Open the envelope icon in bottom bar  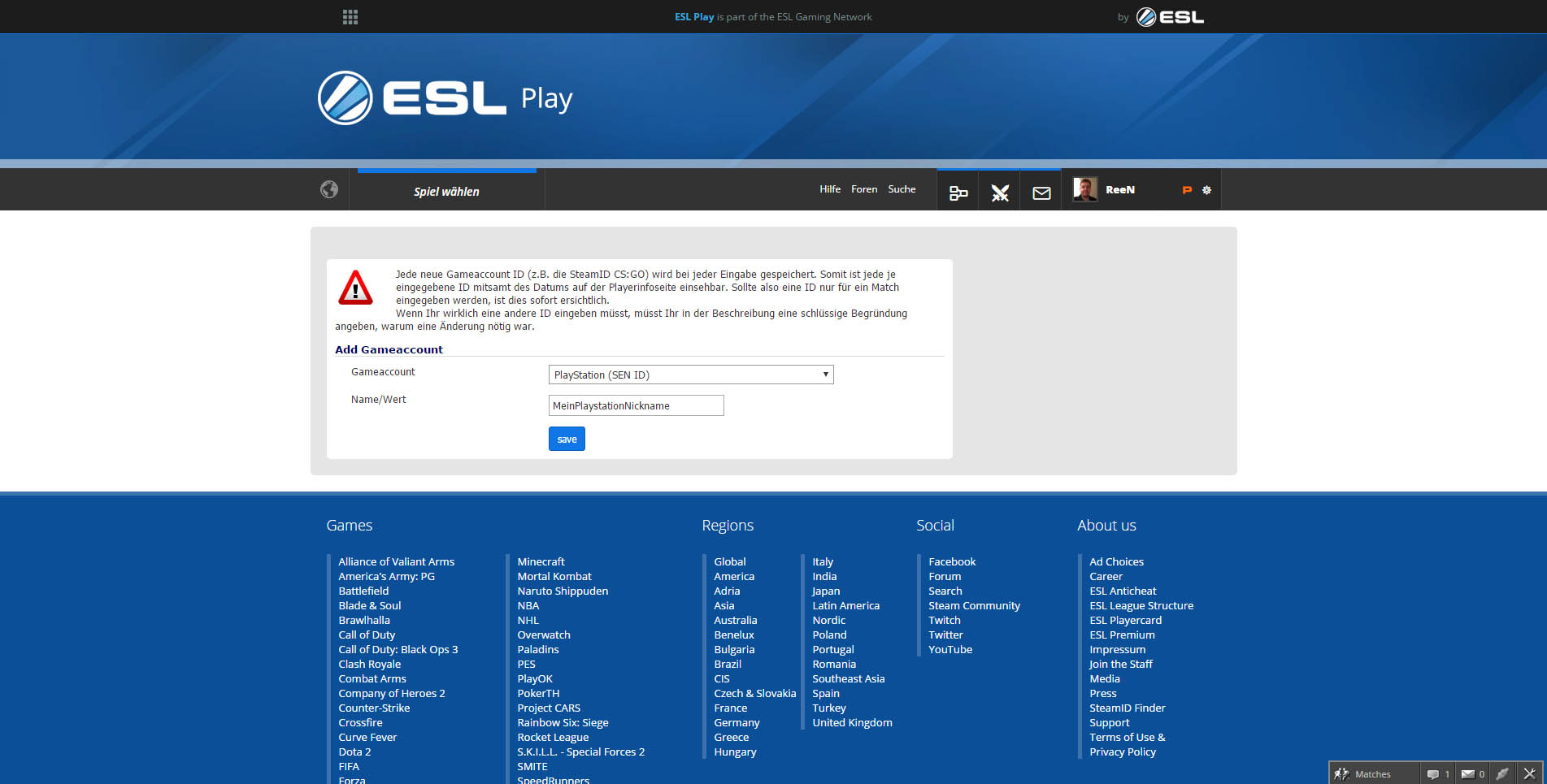coord(1467,774)
